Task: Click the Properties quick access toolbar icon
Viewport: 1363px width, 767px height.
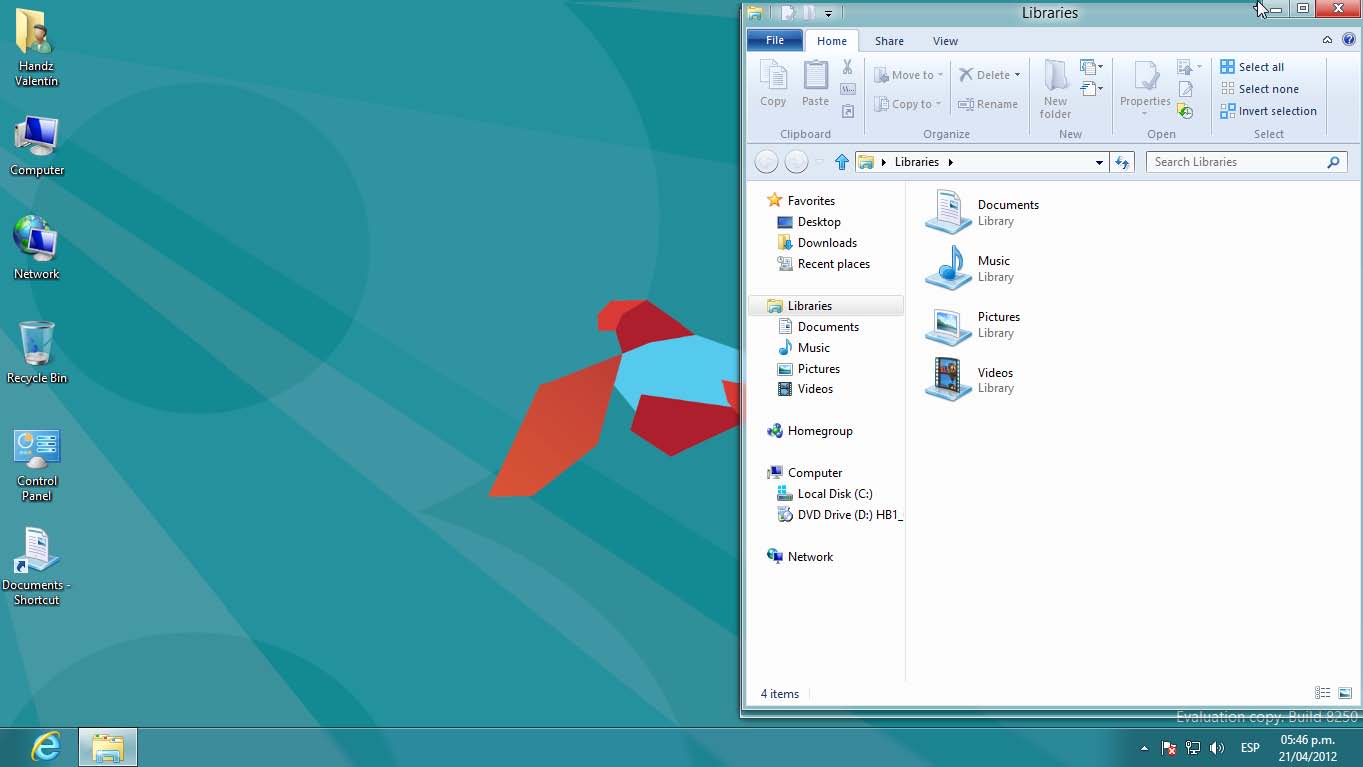Action: [788, 13]
